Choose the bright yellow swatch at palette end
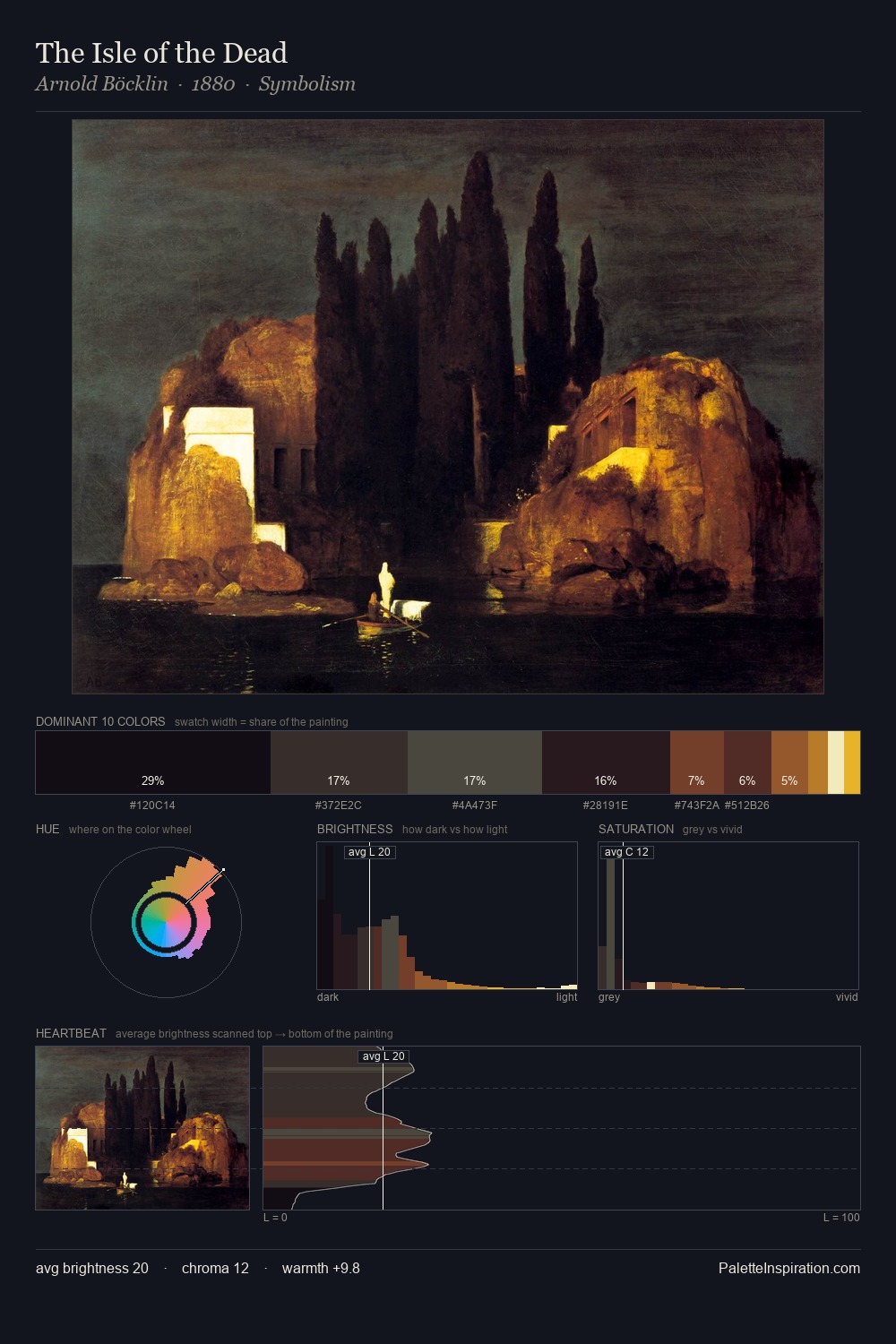Viewport: 896px width, 1344px height. [x=852, y=762]
